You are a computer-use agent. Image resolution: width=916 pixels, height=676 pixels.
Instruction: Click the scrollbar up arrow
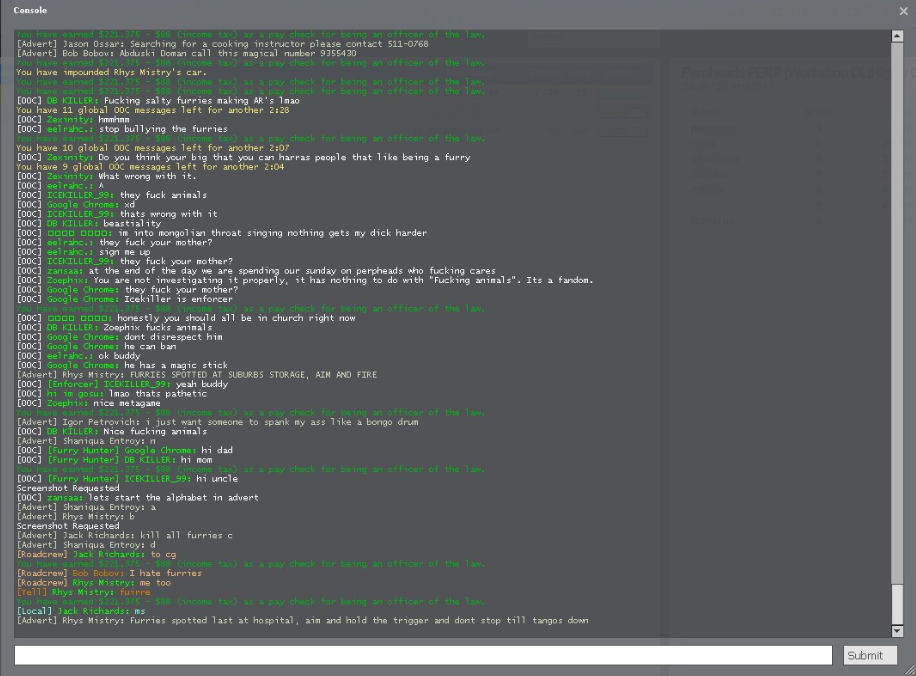(897, 36)
